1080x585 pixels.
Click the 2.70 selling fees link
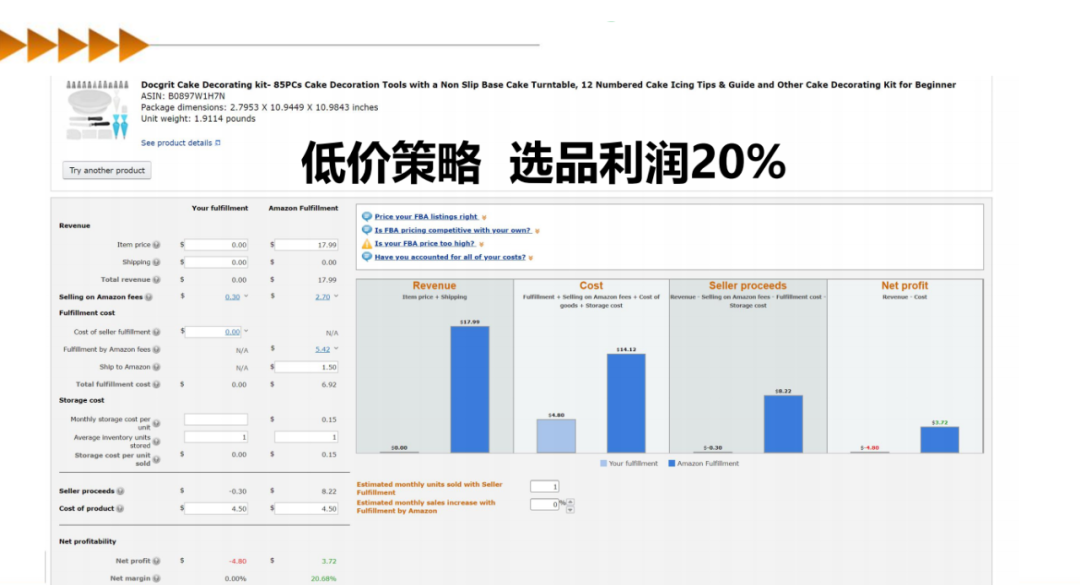[x=322, y=297]
